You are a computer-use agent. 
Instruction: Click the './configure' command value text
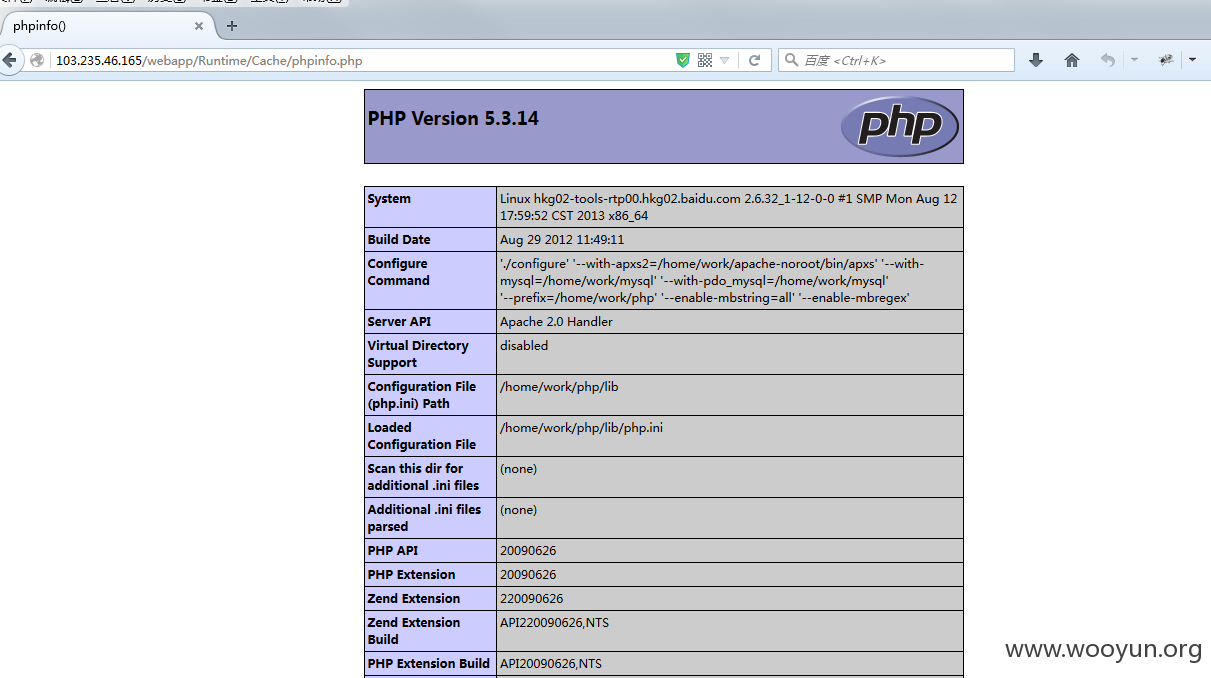[712, 280]
